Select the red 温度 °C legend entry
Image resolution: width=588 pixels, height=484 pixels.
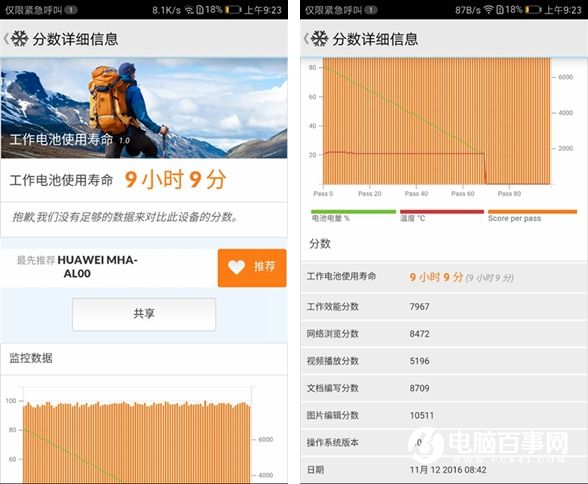(x=442, y=216)
